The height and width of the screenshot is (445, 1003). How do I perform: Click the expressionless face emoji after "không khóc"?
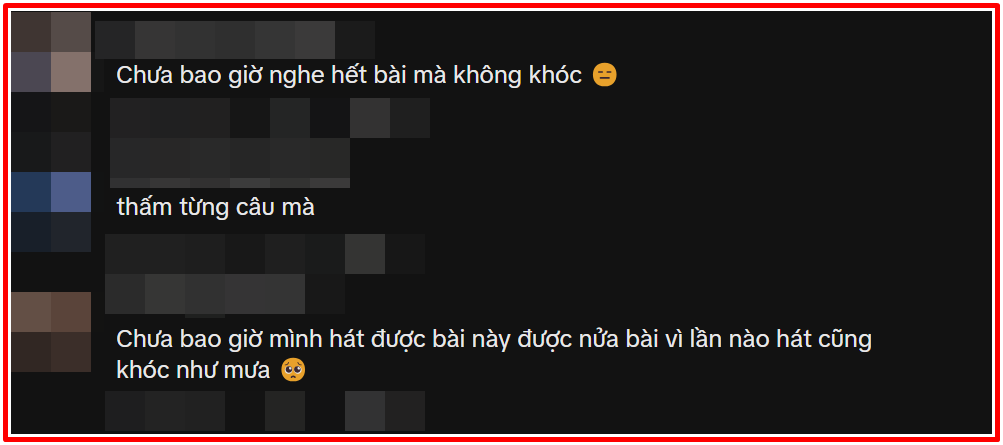click(x=604, y=75)
